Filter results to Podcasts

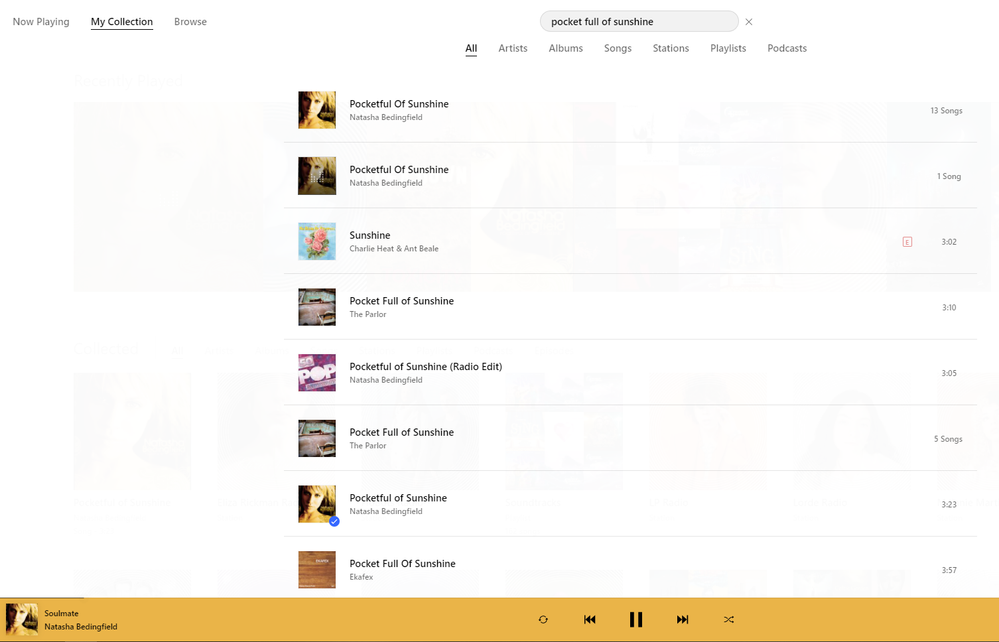[787, 48]
